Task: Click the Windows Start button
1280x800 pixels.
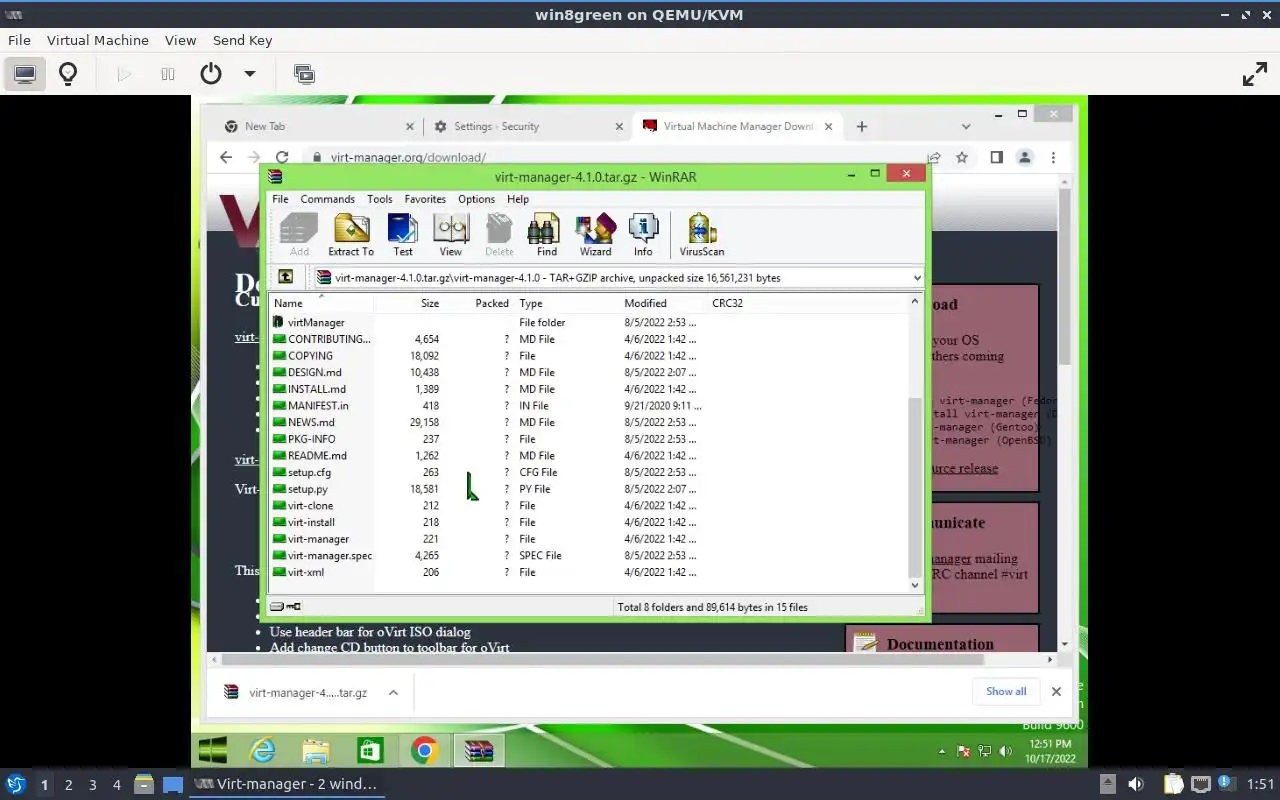Action: click(x=212, y=750)
